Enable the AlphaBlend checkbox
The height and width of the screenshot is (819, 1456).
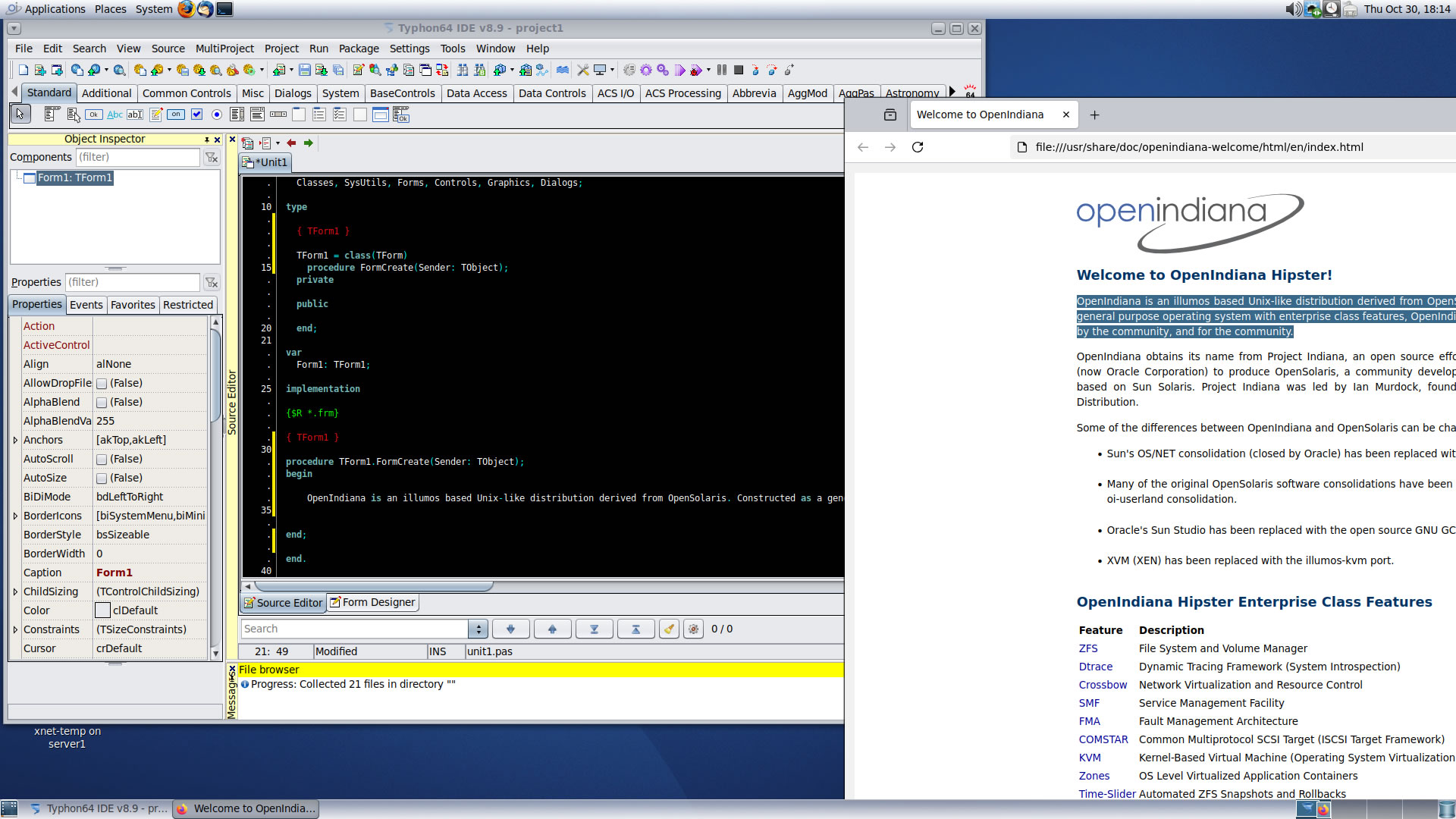pos(102,403)
